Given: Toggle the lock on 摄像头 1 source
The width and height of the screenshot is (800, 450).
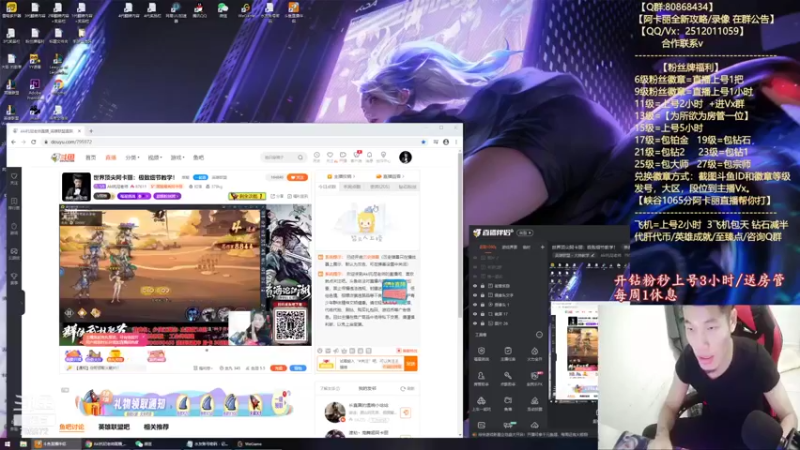Looking at the screenshot, I should pyautogui.click(x=483, y=305).
